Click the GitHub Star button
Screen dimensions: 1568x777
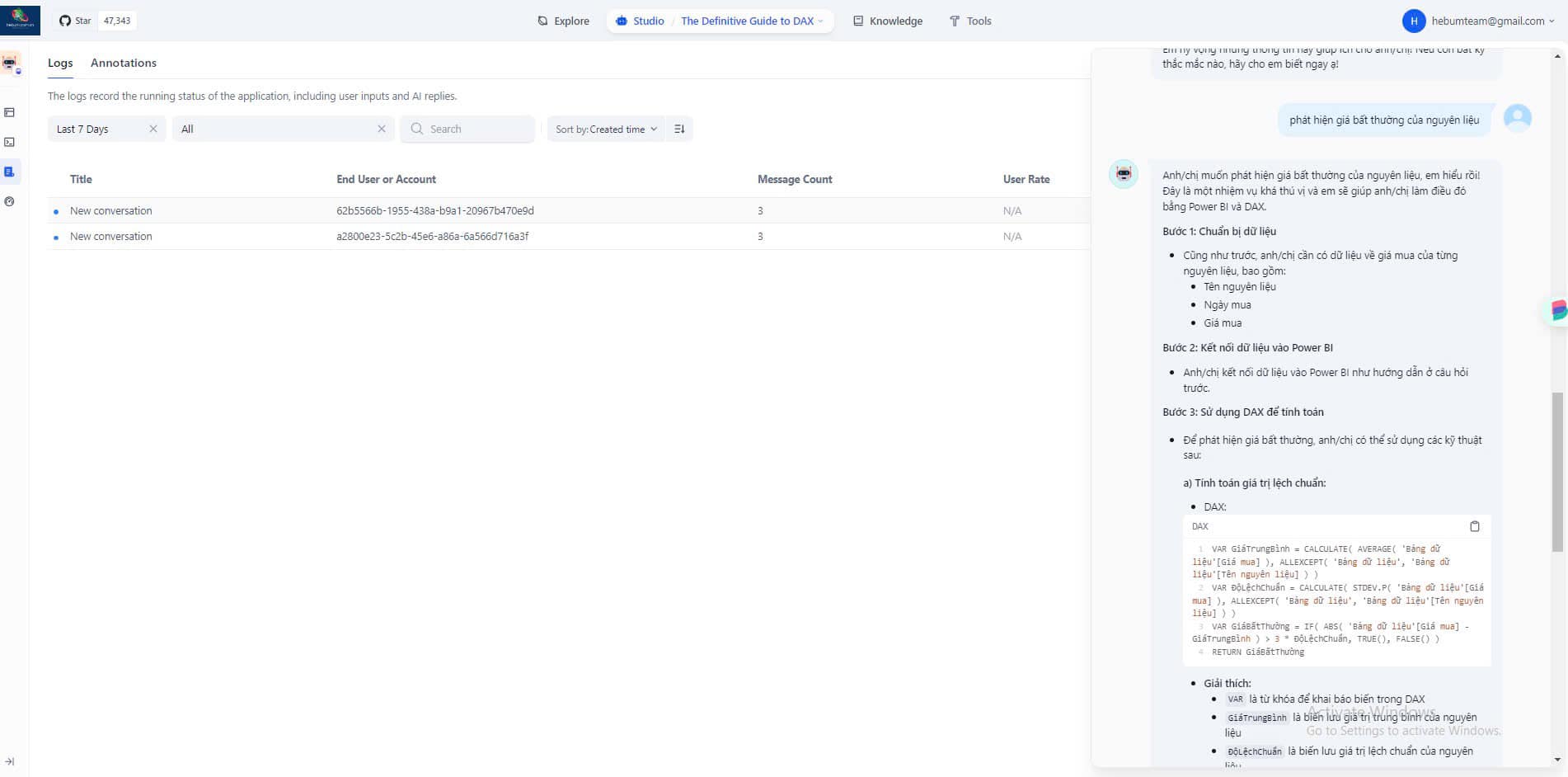pyautogui.click(x=75, y=21)
